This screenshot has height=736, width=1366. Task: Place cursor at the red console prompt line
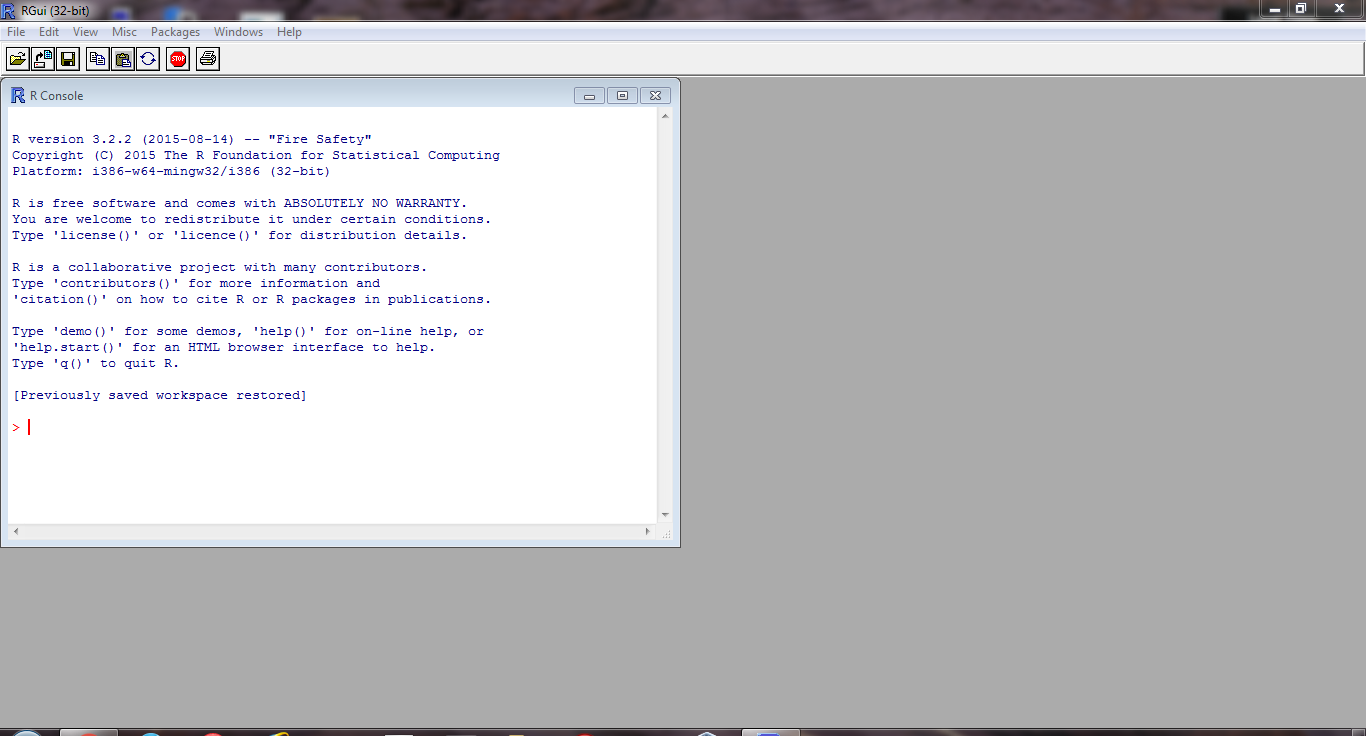coord(332,427)
